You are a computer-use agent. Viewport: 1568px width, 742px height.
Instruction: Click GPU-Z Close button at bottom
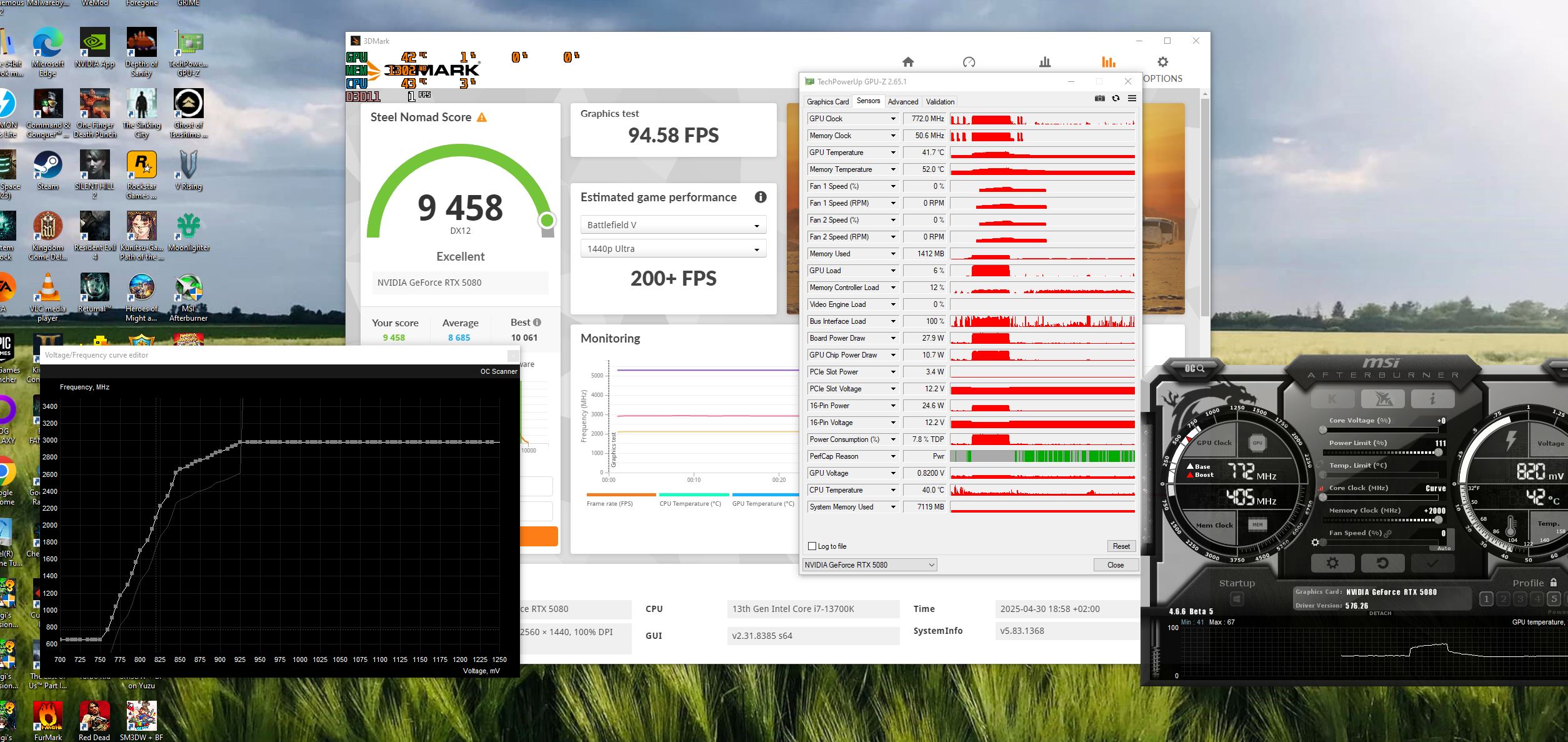click(x=1116, y=565)
